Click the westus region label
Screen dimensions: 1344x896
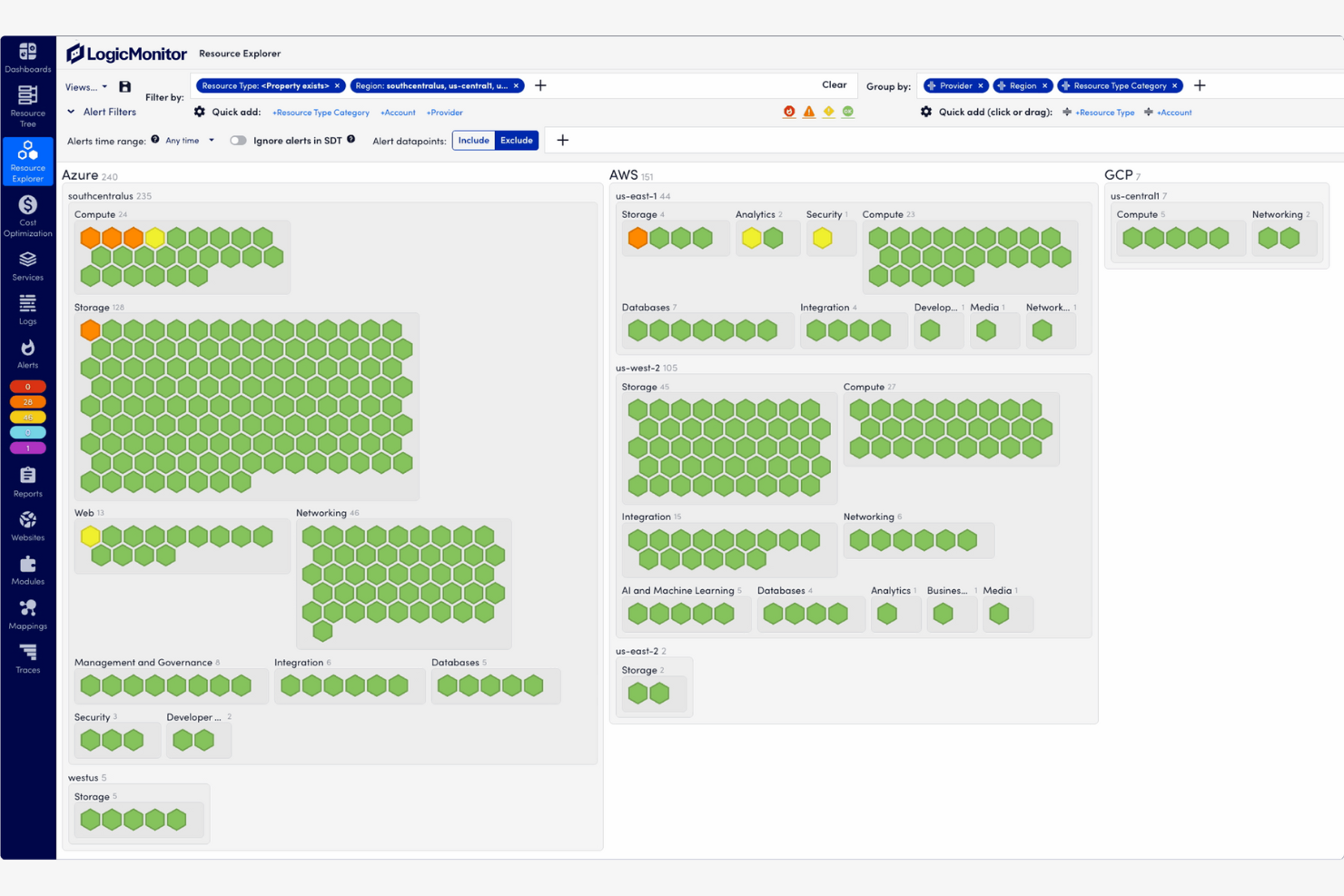pos(83,778)
